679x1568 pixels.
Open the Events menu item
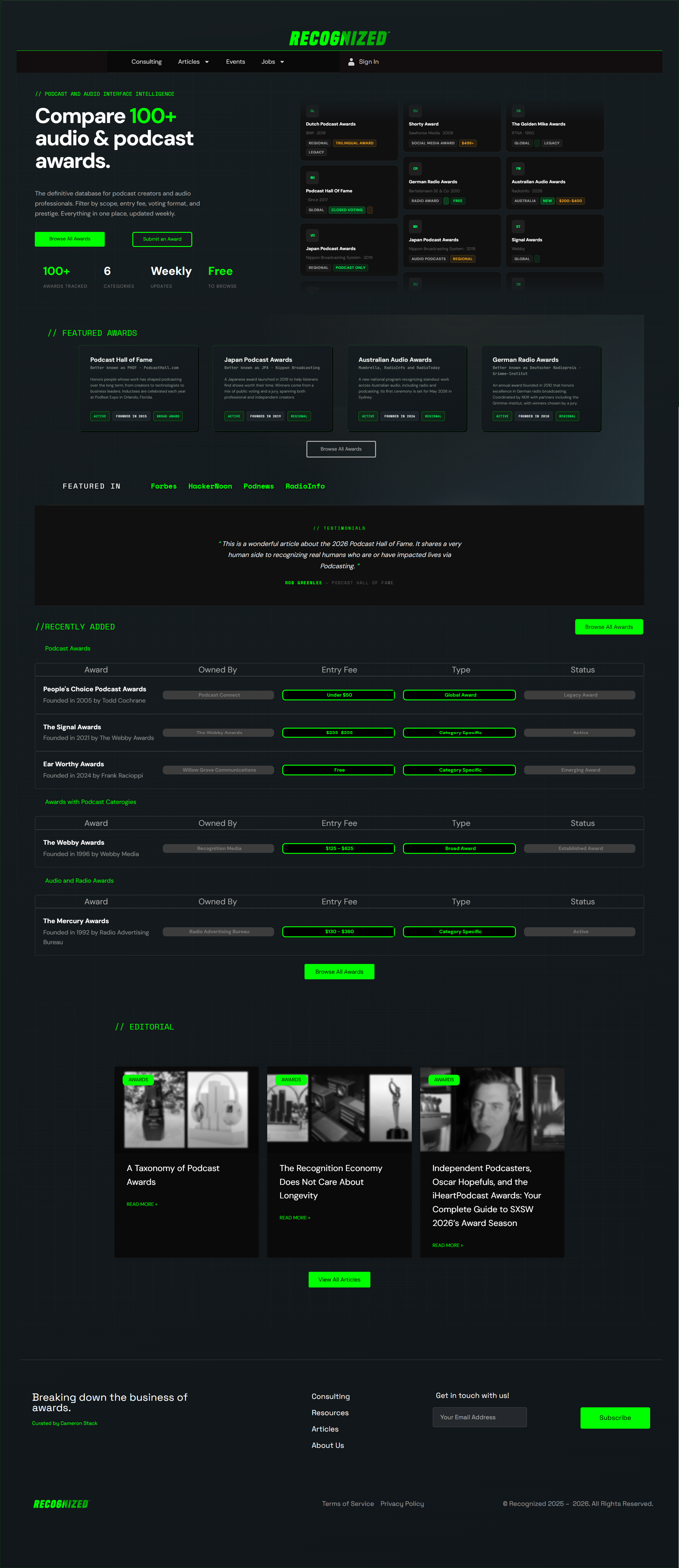click(236, 62)
